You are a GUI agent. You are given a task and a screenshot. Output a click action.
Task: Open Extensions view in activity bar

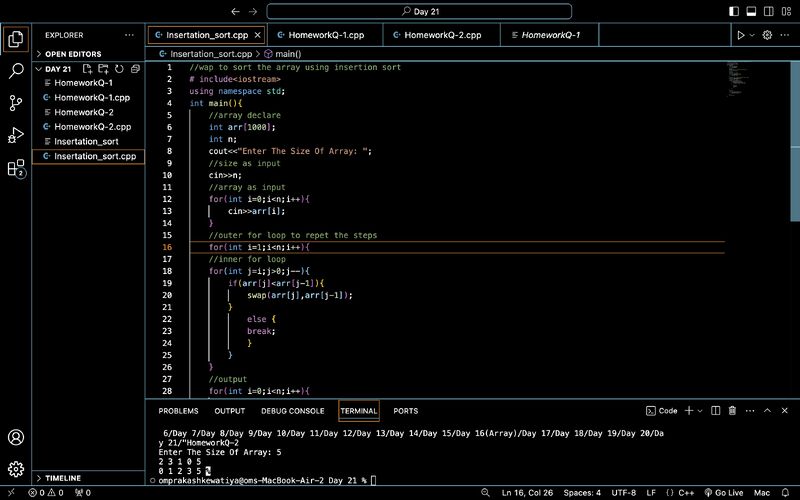(x=15, y=168)
